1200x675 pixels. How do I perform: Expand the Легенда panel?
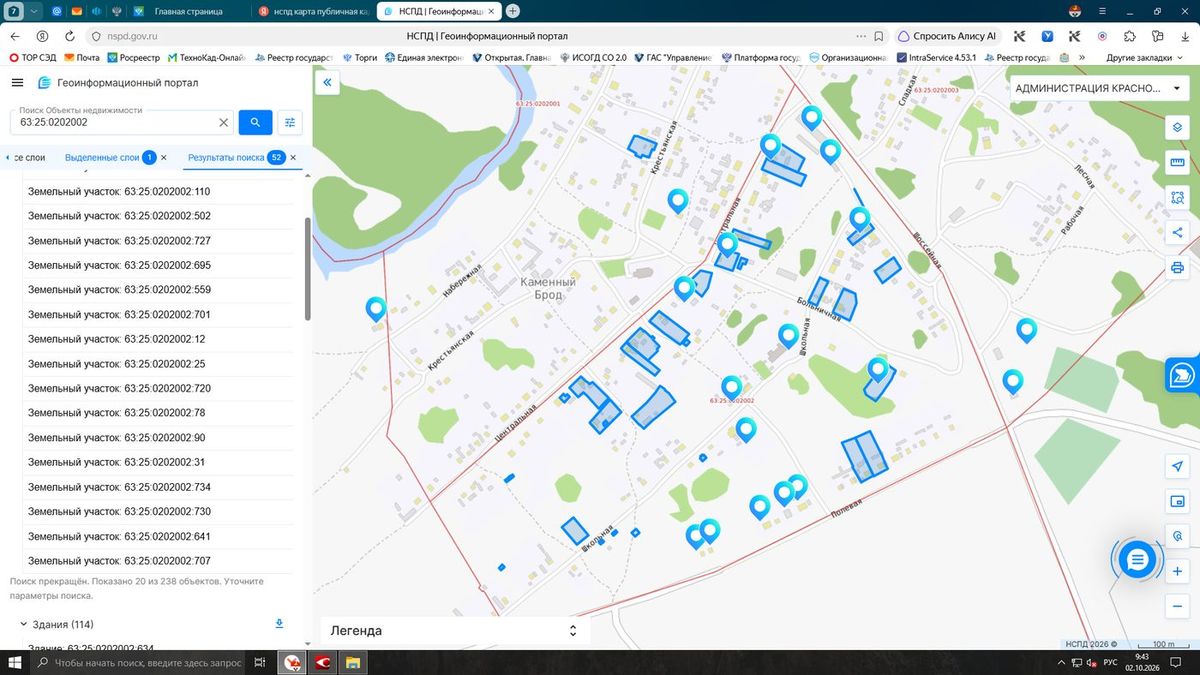tap(455, 631)
